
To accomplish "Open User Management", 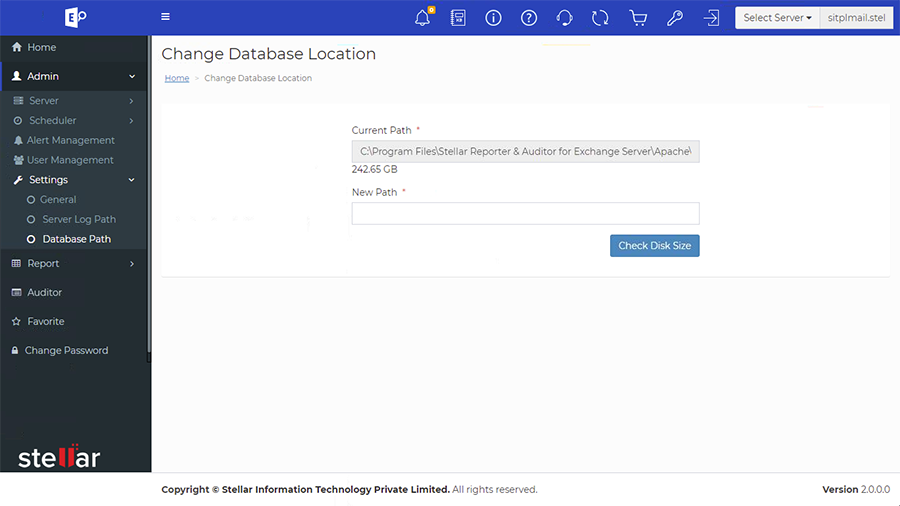I will 70,160.
